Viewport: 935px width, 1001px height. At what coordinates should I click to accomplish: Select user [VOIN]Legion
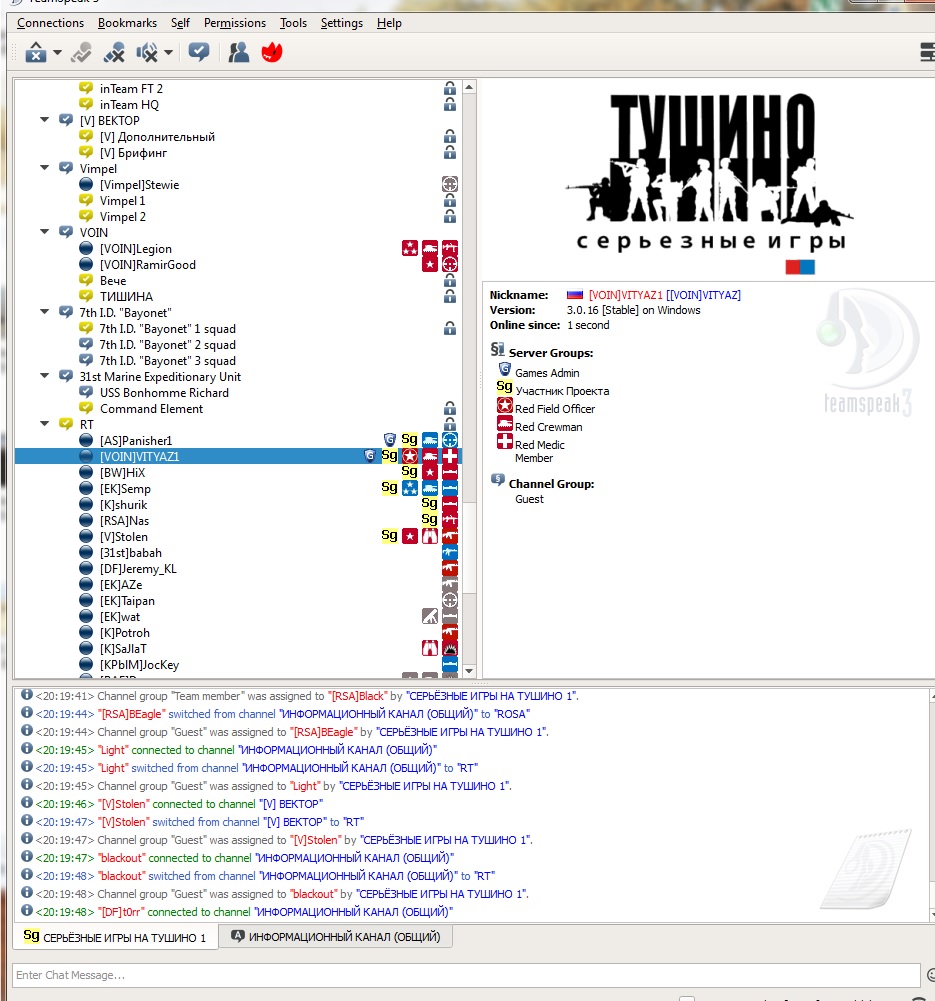[x=135, y=248]
